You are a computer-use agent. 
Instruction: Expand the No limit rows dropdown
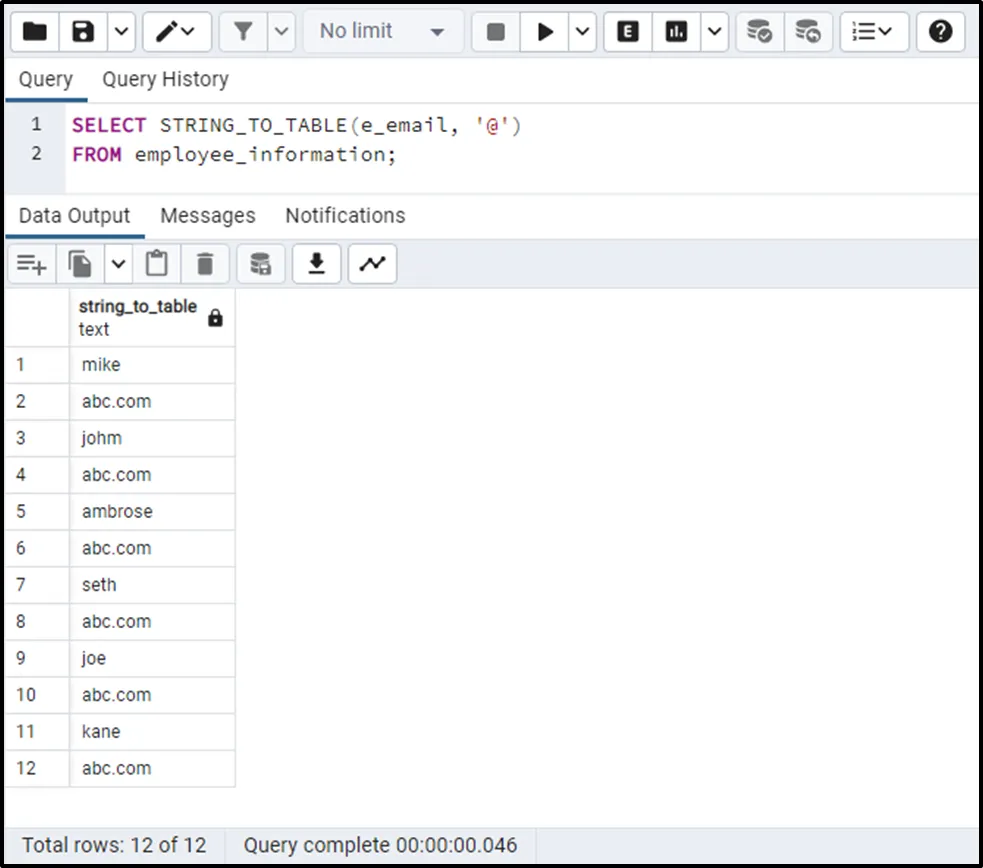(x=382, y=32)
